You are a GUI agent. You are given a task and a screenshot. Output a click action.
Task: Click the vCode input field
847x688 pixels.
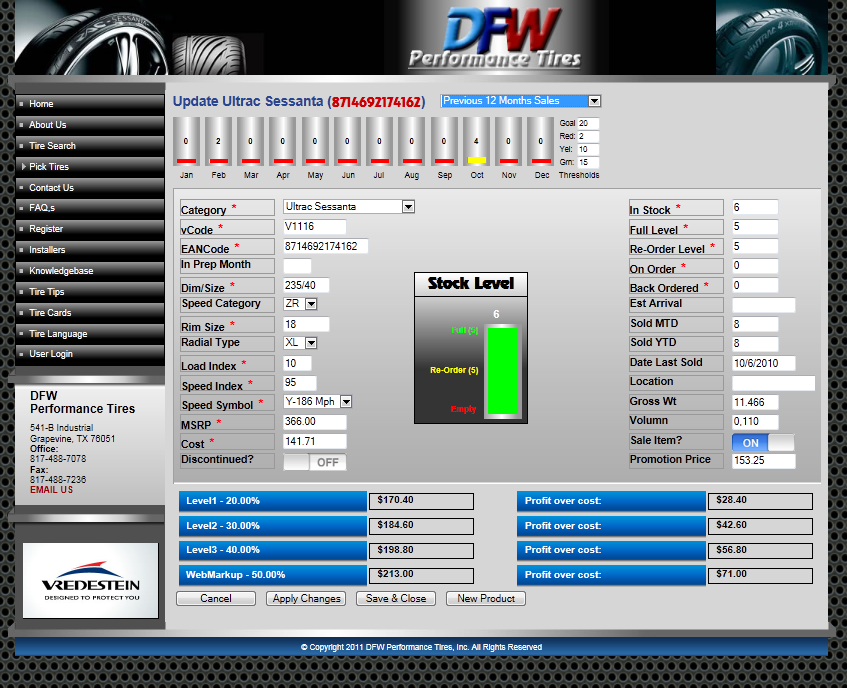point(315,227)
